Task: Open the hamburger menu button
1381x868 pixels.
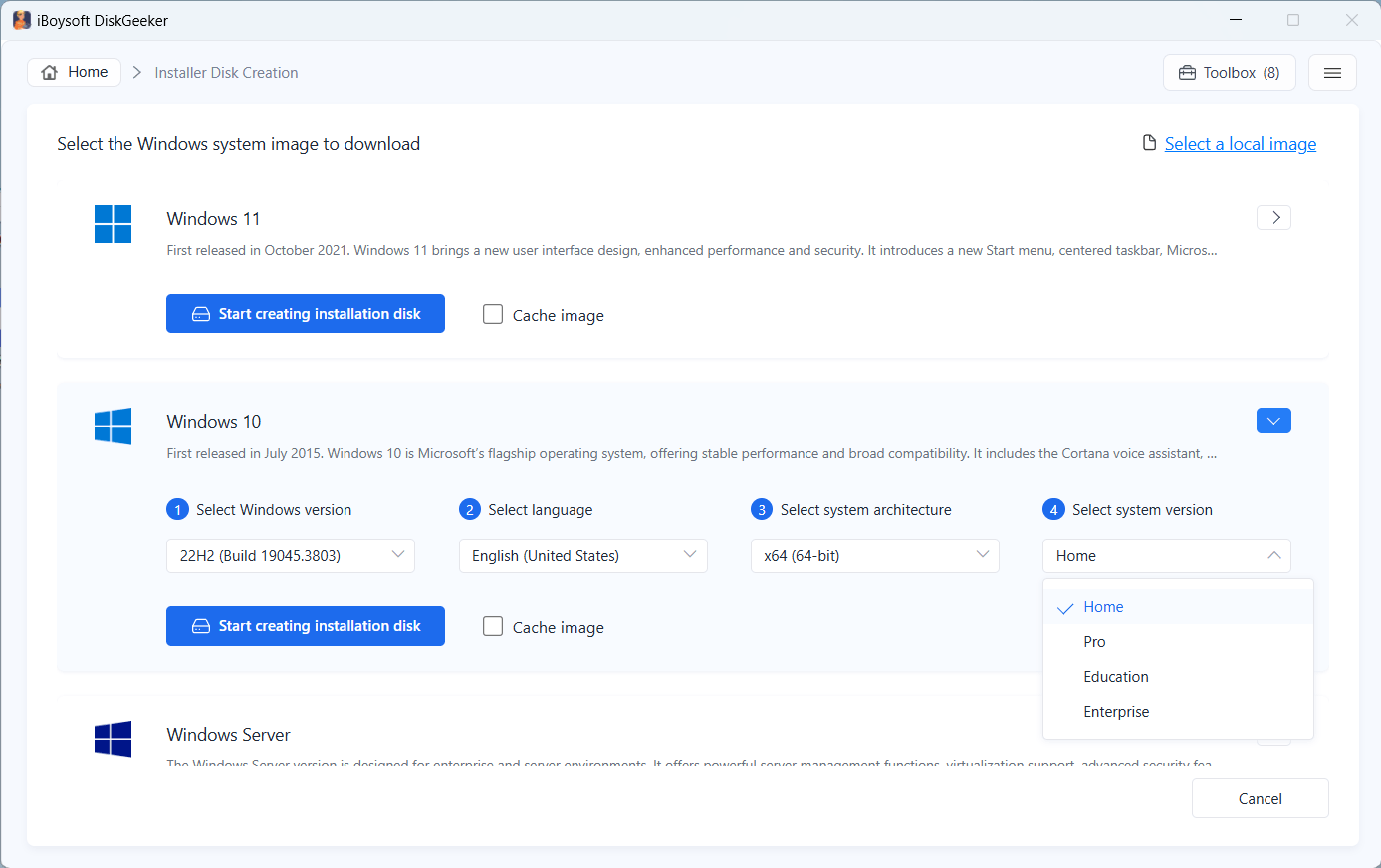Action: pyautogui.click(x=1332, y=73)
